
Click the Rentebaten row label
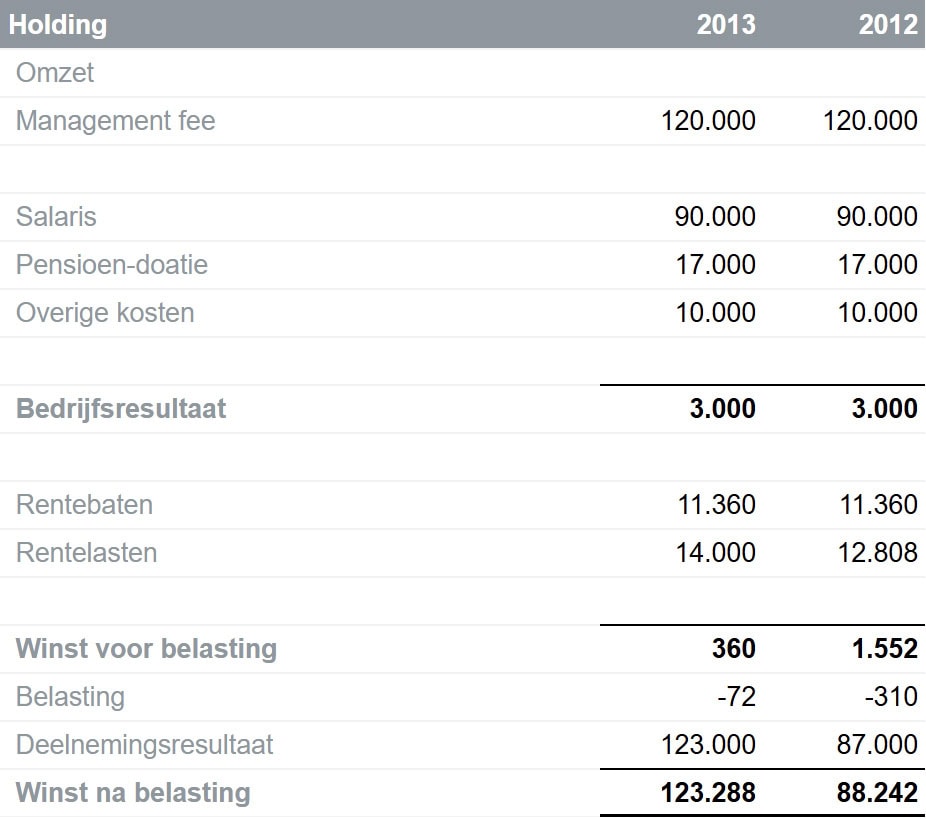pyautogui.click(x=84, y=505)
